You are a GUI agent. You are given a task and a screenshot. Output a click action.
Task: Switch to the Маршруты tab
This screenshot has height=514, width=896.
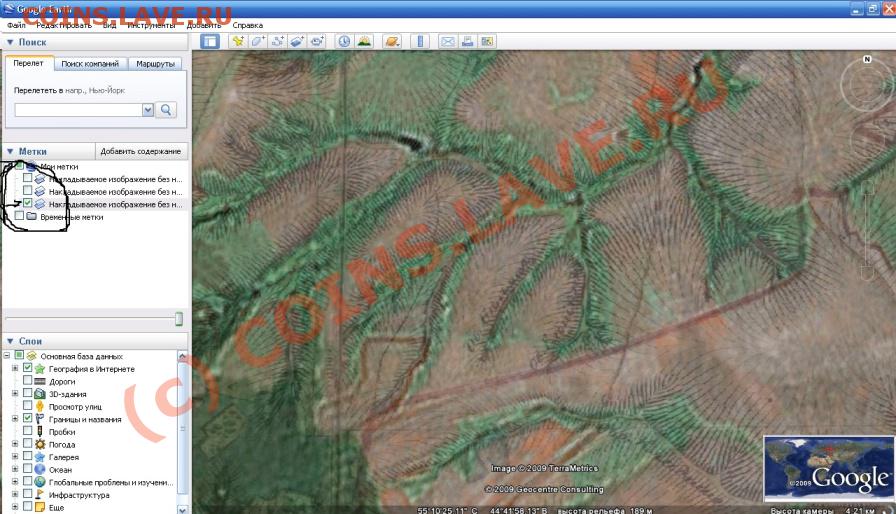click(155, 64)
